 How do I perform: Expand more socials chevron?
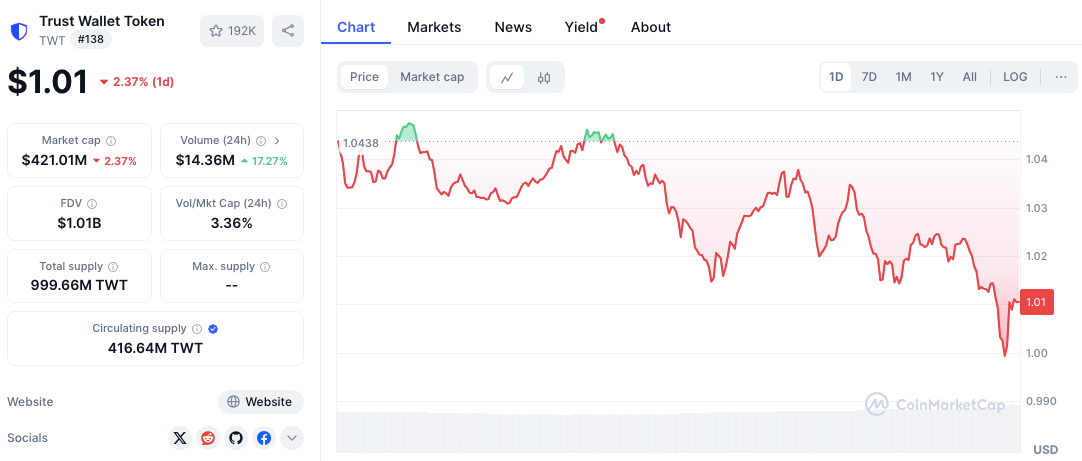pos(292,438)
